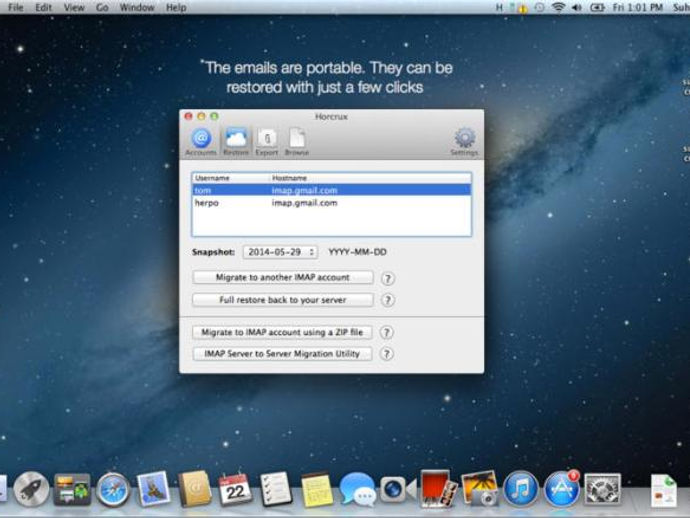Open Contacts from the Dock
Image resolution: width=690 pixels, height=518 pixels.
pyautogui.click(x=195, y=489)
